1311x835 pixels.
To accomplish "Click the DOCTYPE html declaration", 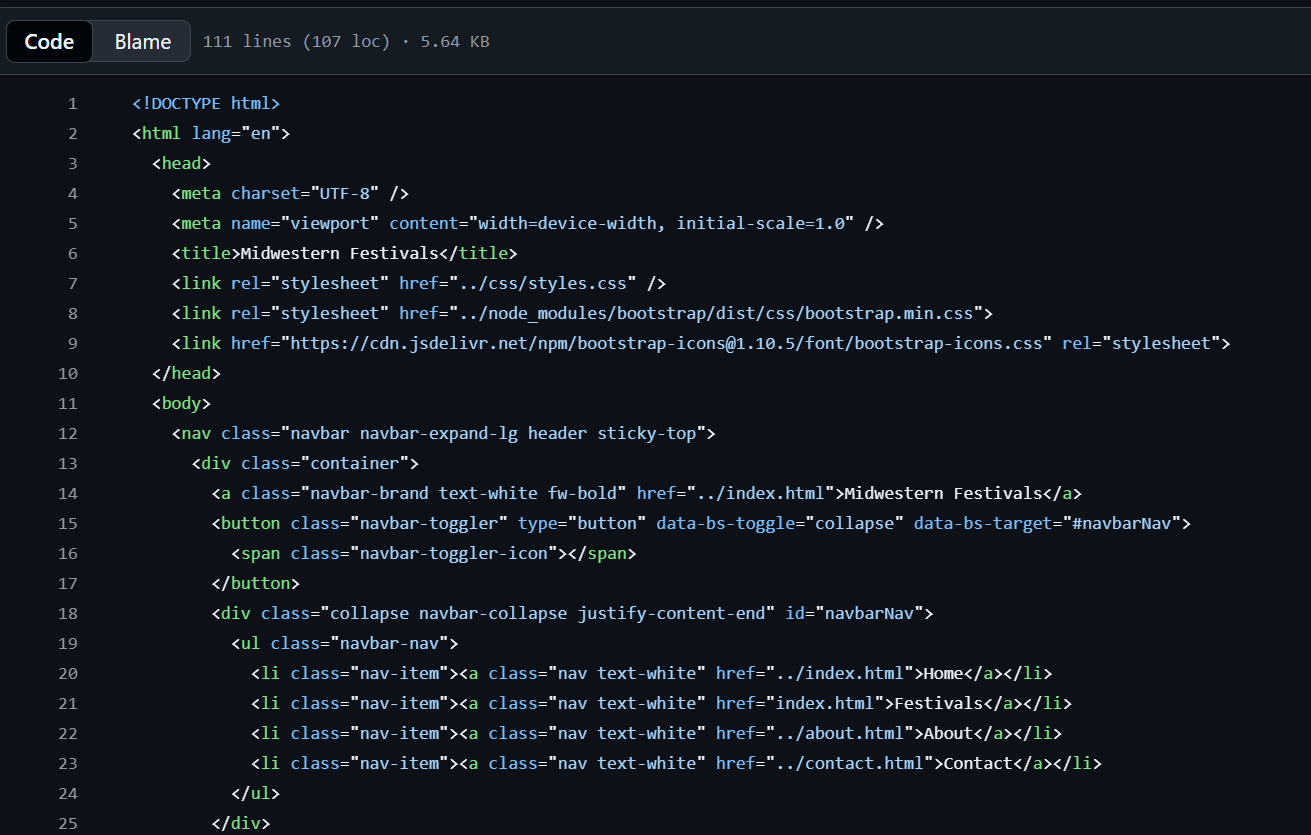I will [x=206, y=103].
